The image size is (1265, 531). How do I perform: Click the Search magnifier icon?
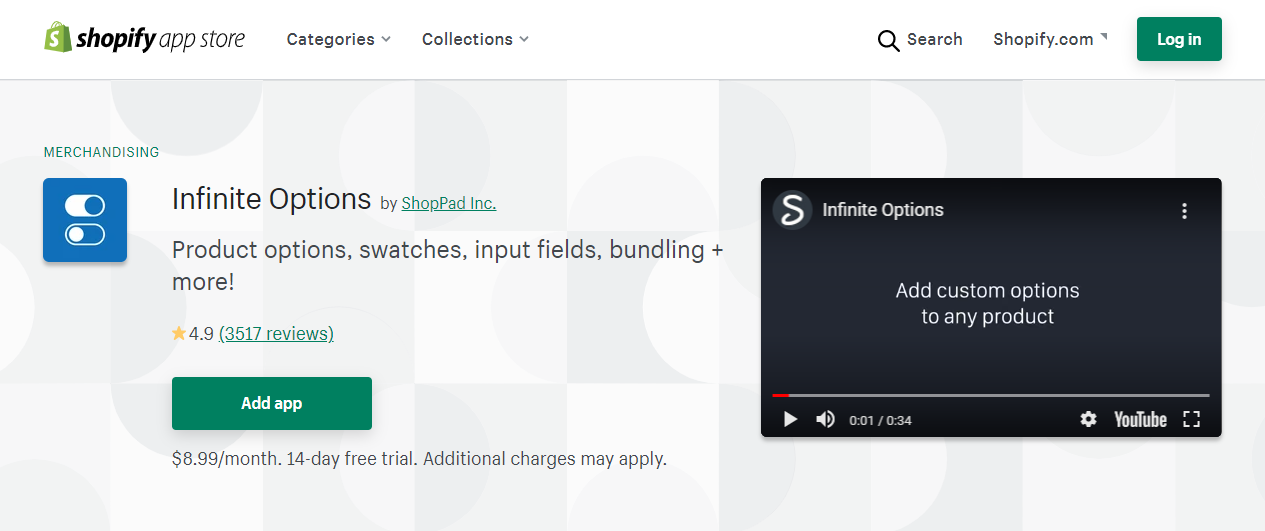coord(888,40)
